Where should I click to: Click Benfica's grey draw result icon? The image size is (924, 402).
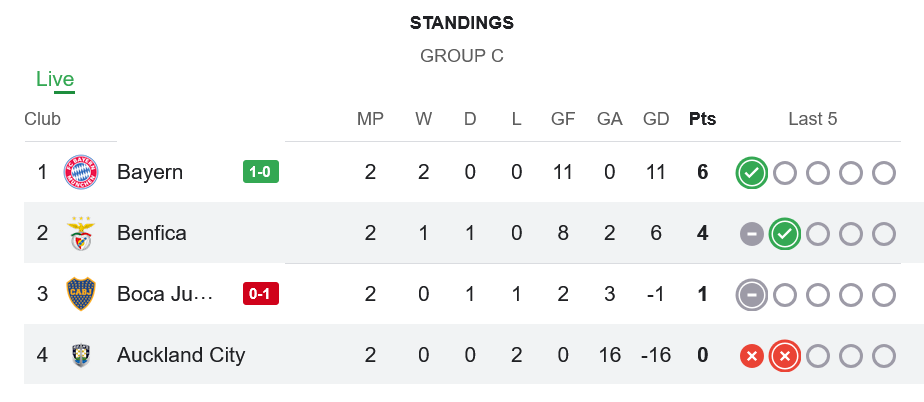coord(752,234)
